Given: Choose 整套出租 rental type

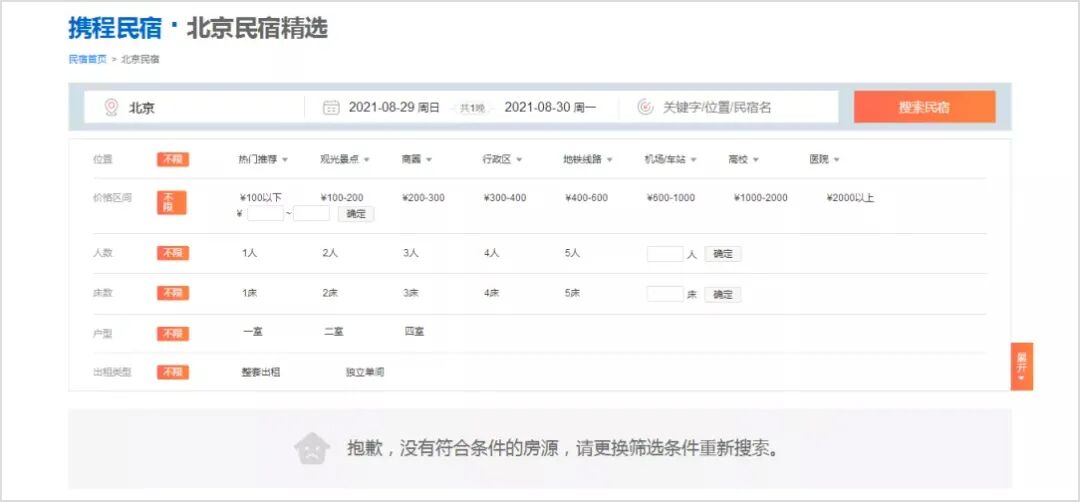Looking at the screenshot, I should tap(261, 373).
